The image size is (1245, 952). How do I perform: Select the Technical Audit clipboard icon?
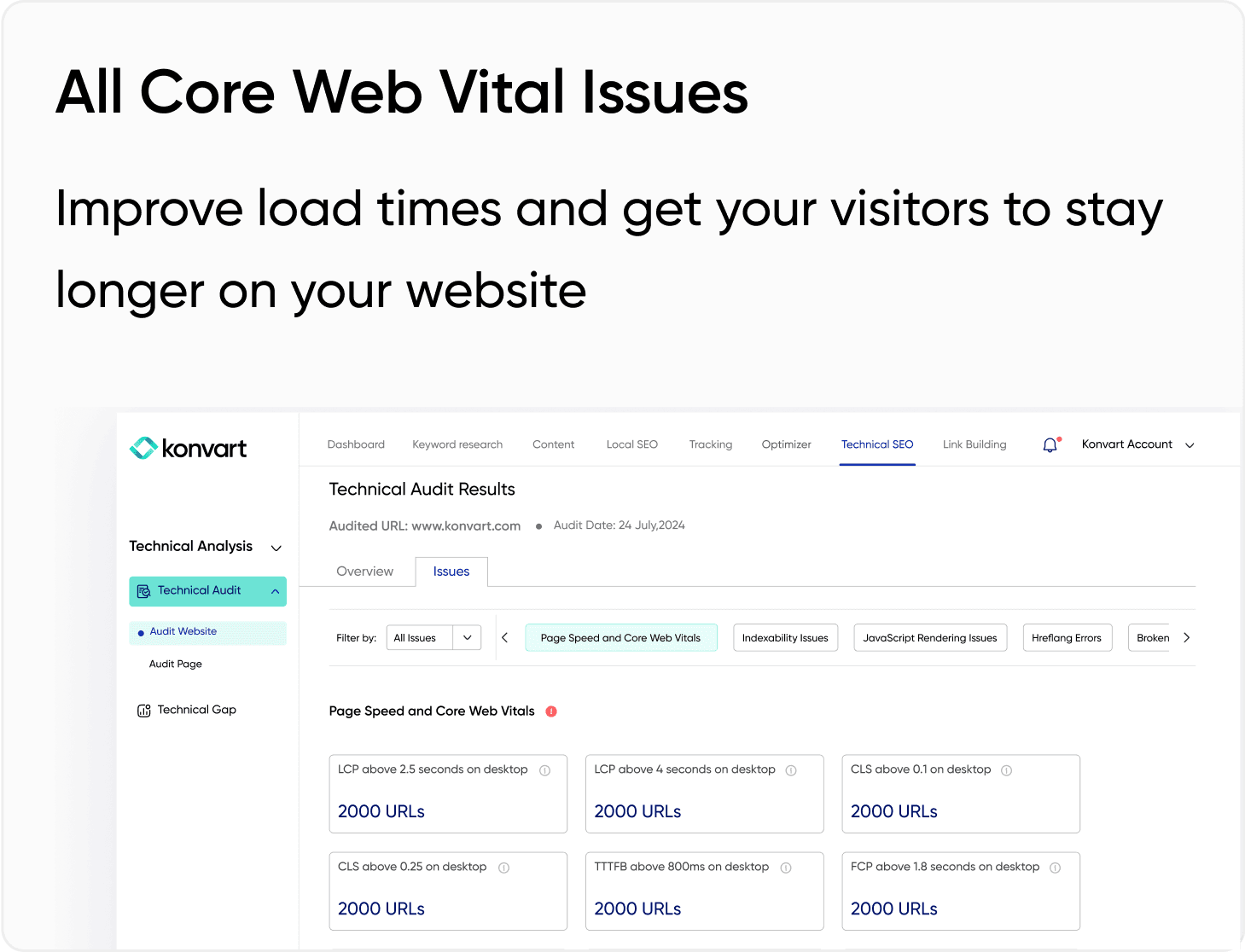pos(143,590)
